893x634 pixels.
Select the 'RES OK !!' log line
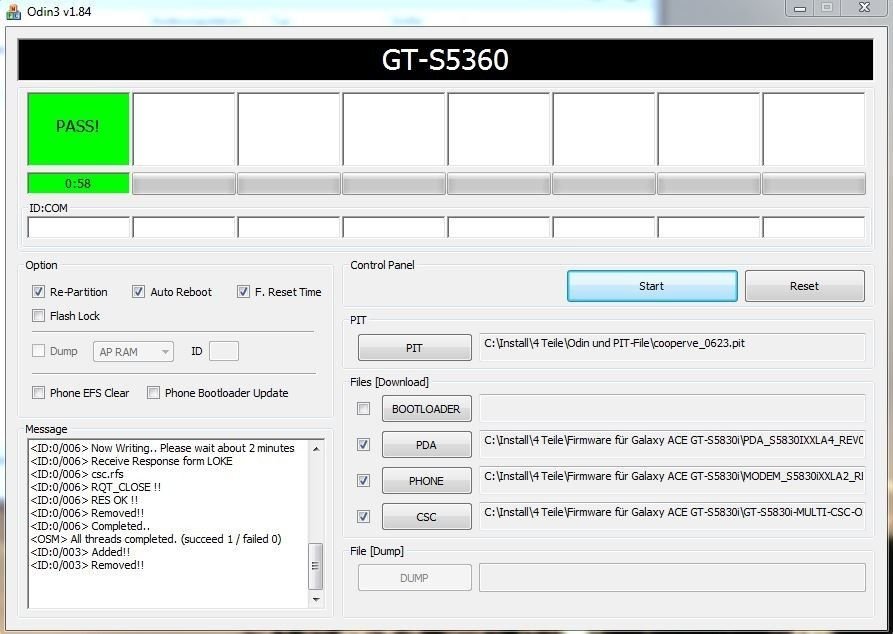coord(84,500)
